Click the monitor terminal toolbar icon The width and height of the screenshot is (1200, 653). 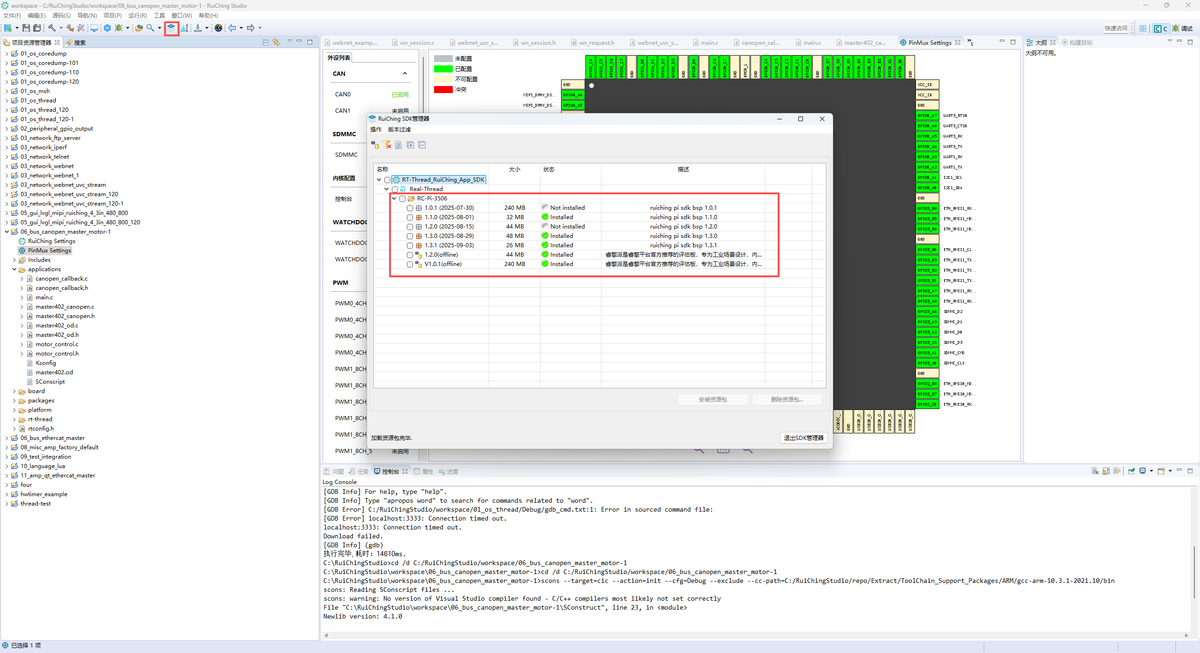pos(94,28)
